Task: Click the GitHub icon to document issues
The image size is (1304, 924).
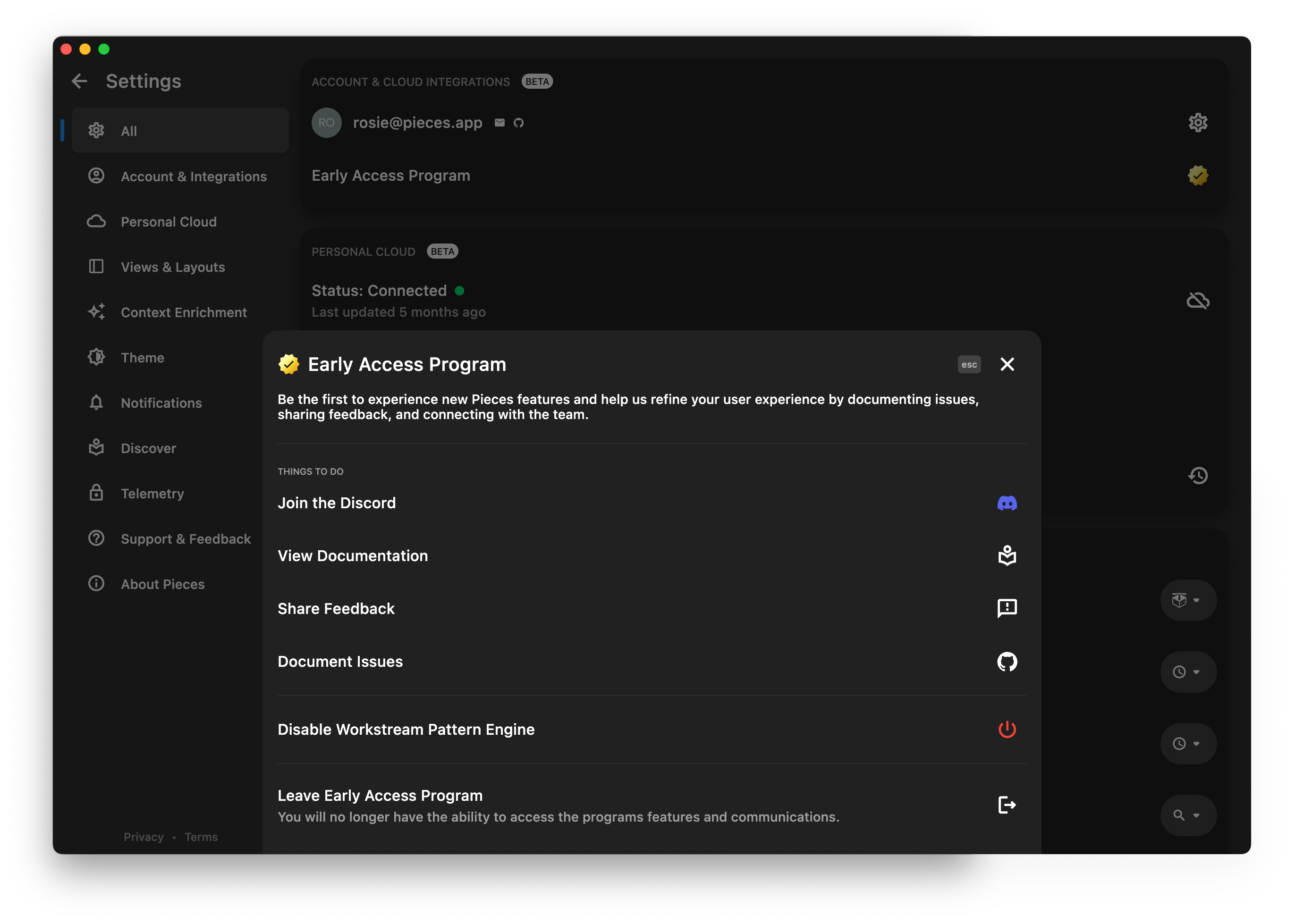Action: tap(1006, 661)
